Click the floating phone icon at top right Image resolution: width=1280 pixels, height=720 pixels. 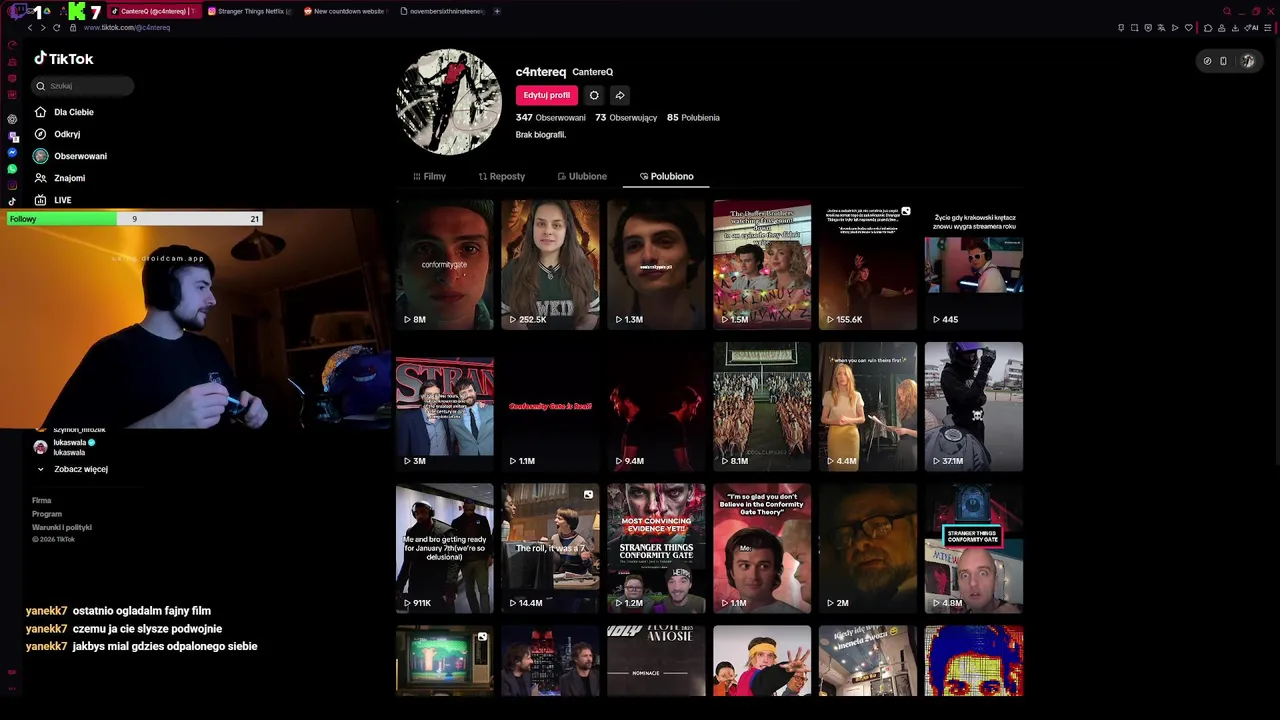point(1223,61)
